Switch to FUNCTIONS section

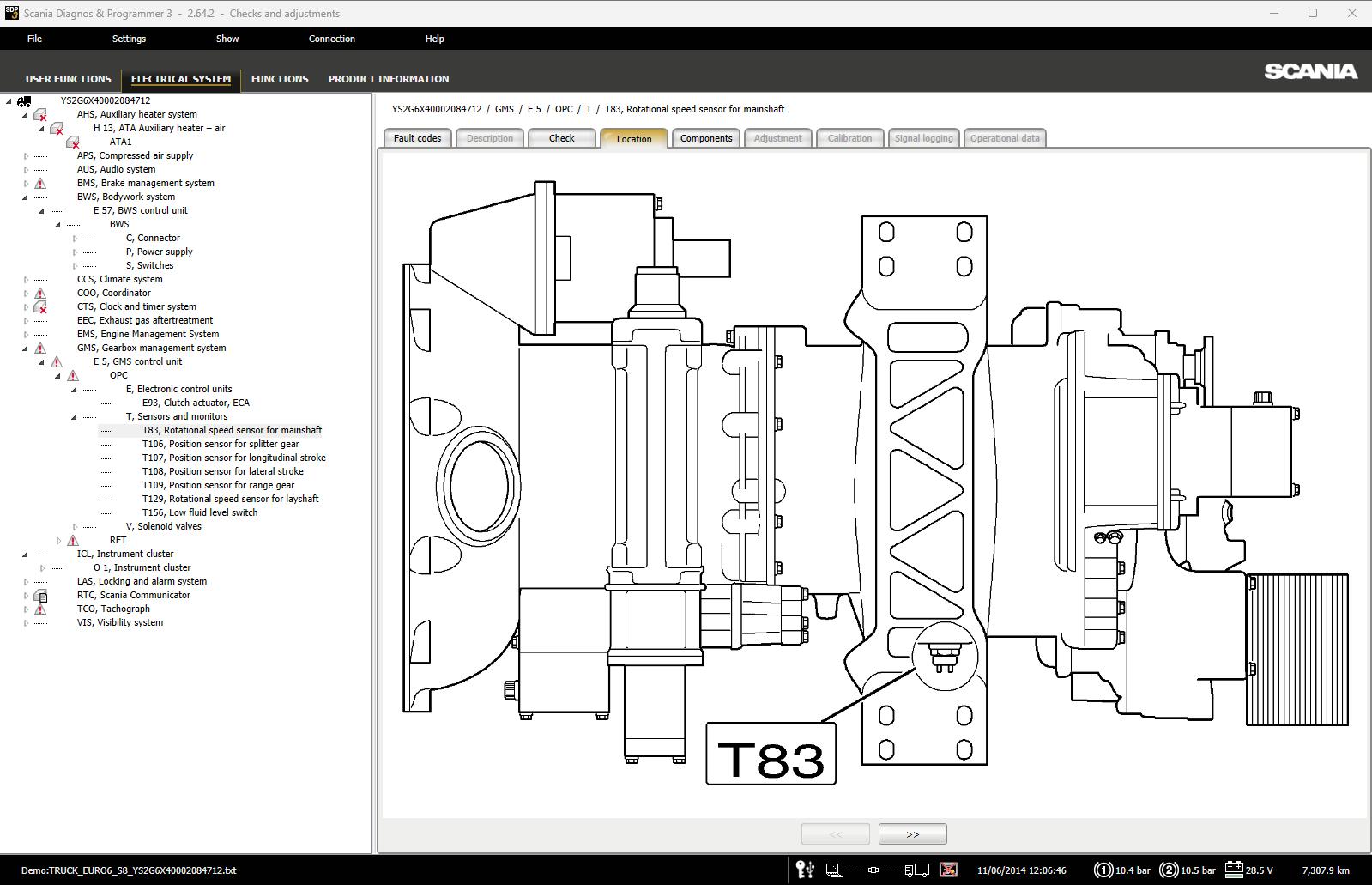click(280, 79)
